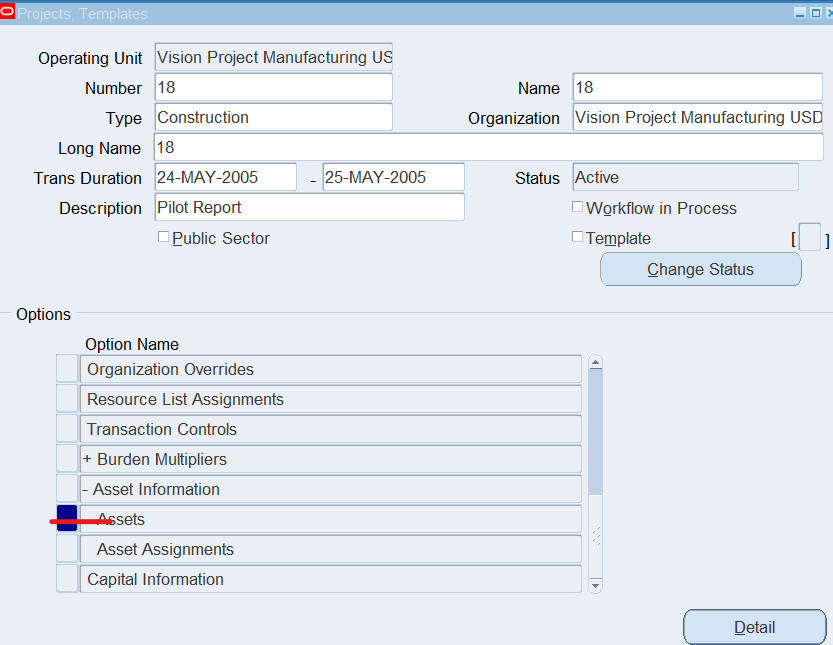Select row indicator beside Transaction Controls

tap(67, 429)
